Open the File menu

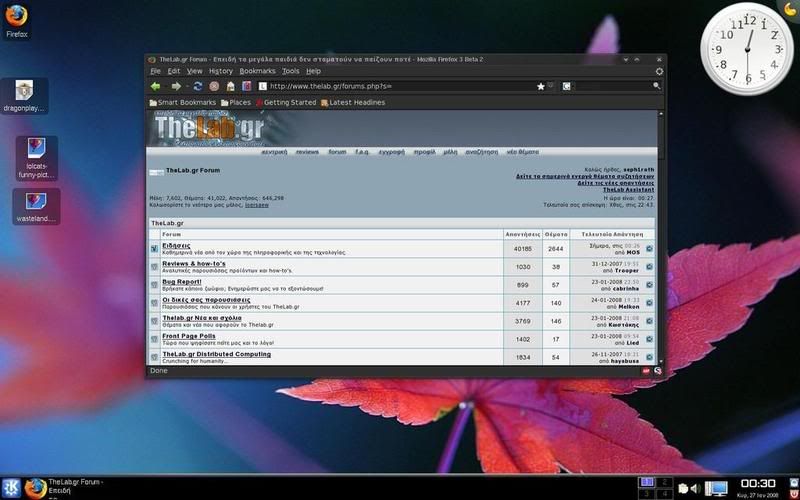click(x=156, y=71)
